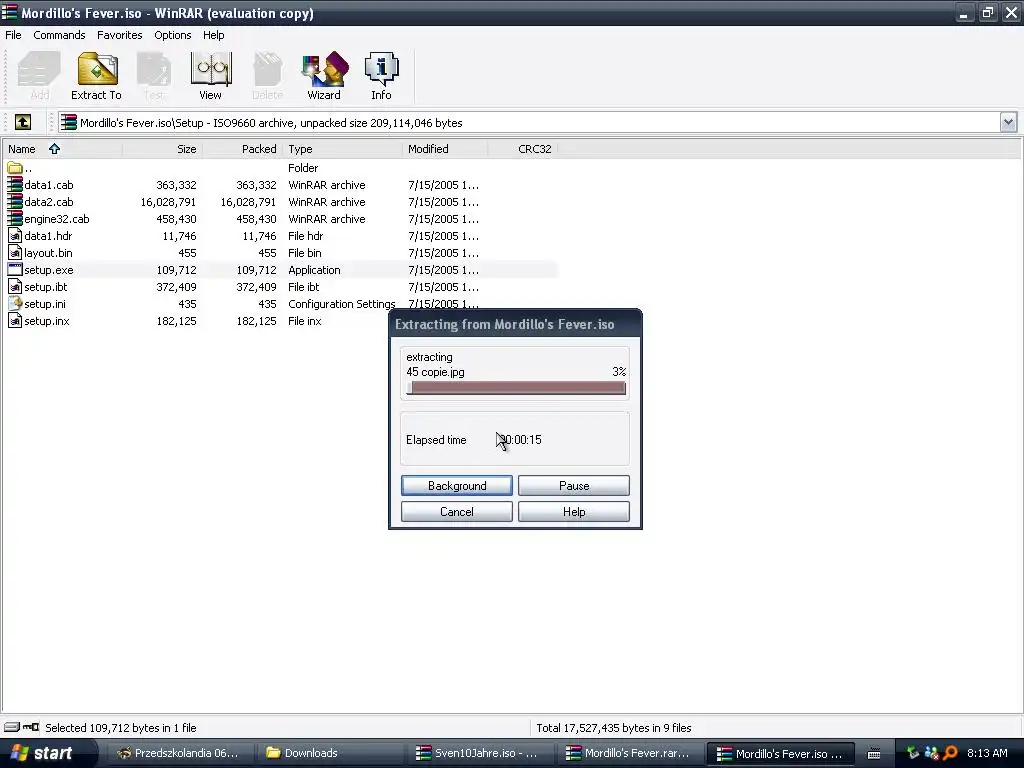Viewport: 1024px width, 768px height.
Task: Sort by Modified column header
Action: pos(445,149)
